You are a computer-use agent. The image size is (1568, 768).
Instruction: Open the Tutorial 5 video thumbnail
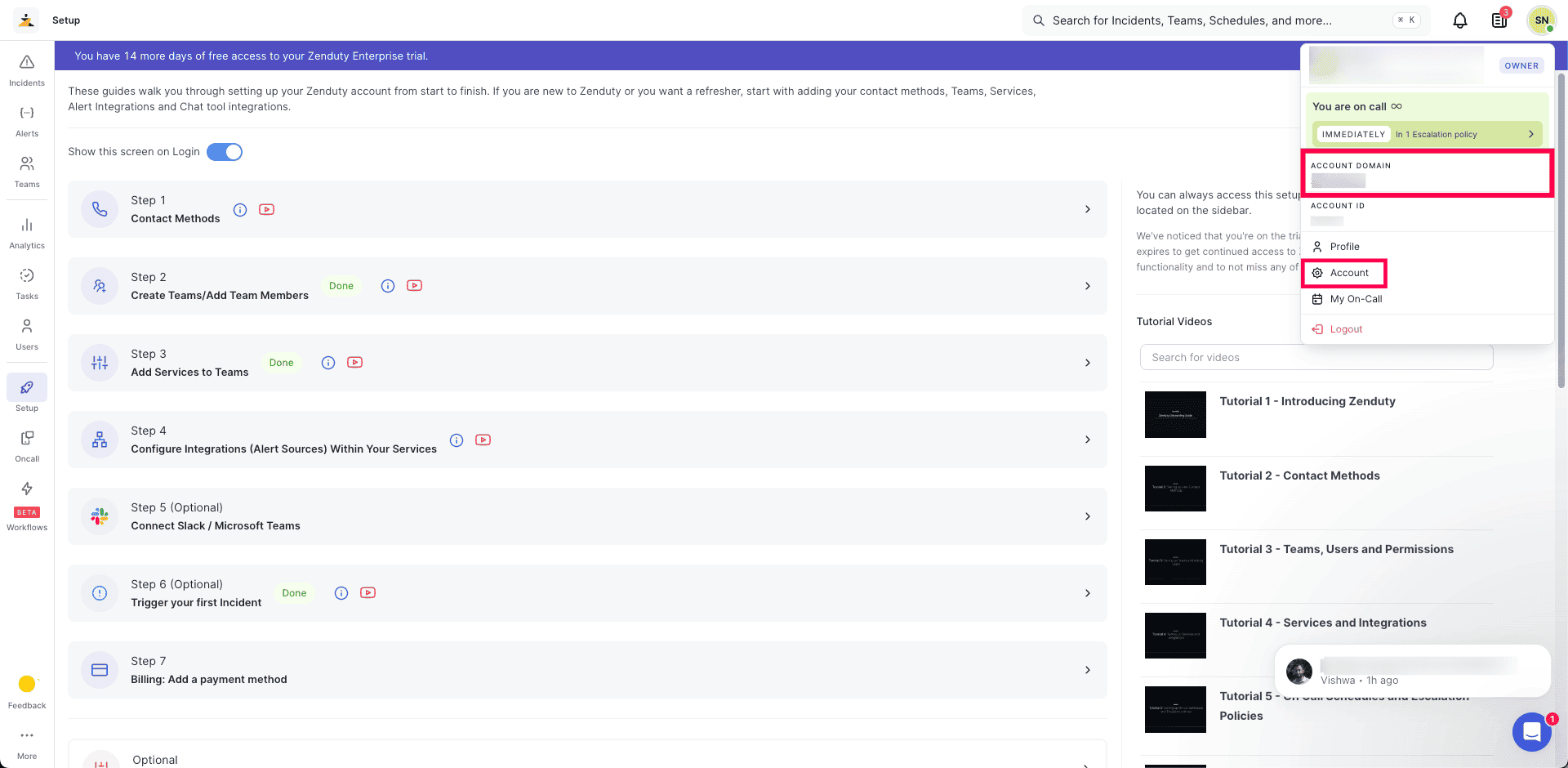coord(1175,709)
